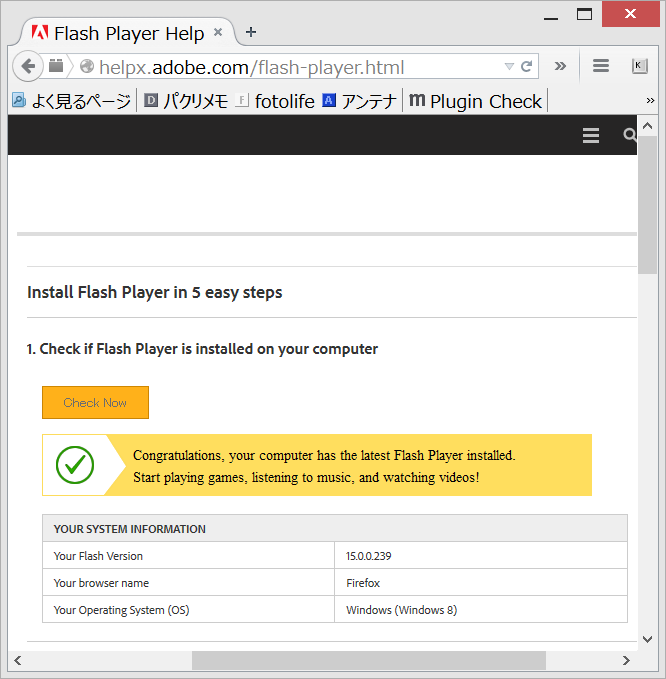The width and height of the screenshot is (666, 679).
Task: Click the vertical scrollbar down arrow
Action: pyautogui.click(x=647, y=639)
